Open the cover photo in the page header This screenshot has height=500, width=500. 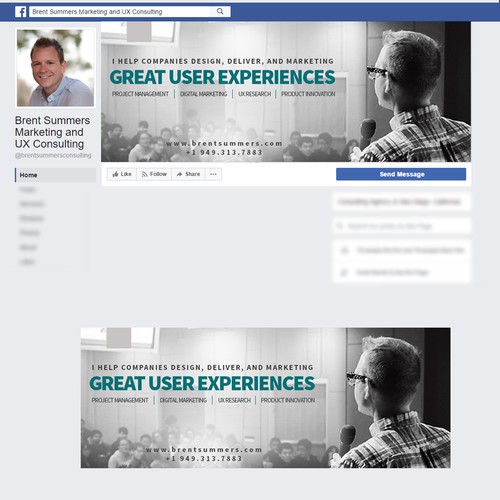pyautogui.click(x=286, y=92)
